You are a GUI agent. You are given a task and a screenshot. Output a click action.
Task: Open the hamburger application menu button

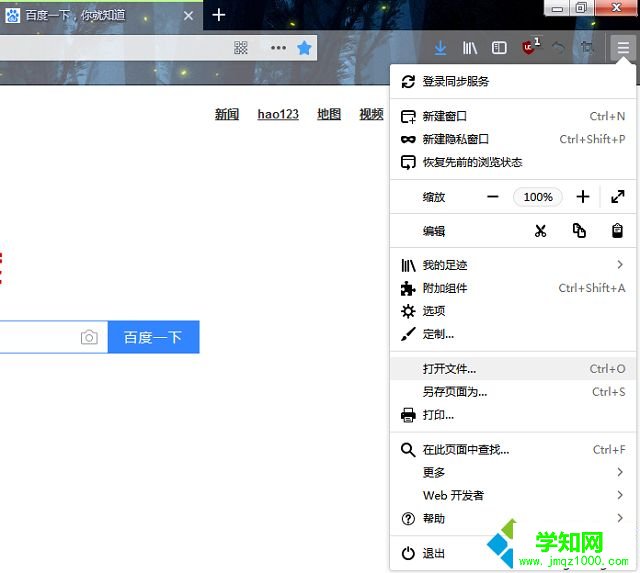[623, 48]
